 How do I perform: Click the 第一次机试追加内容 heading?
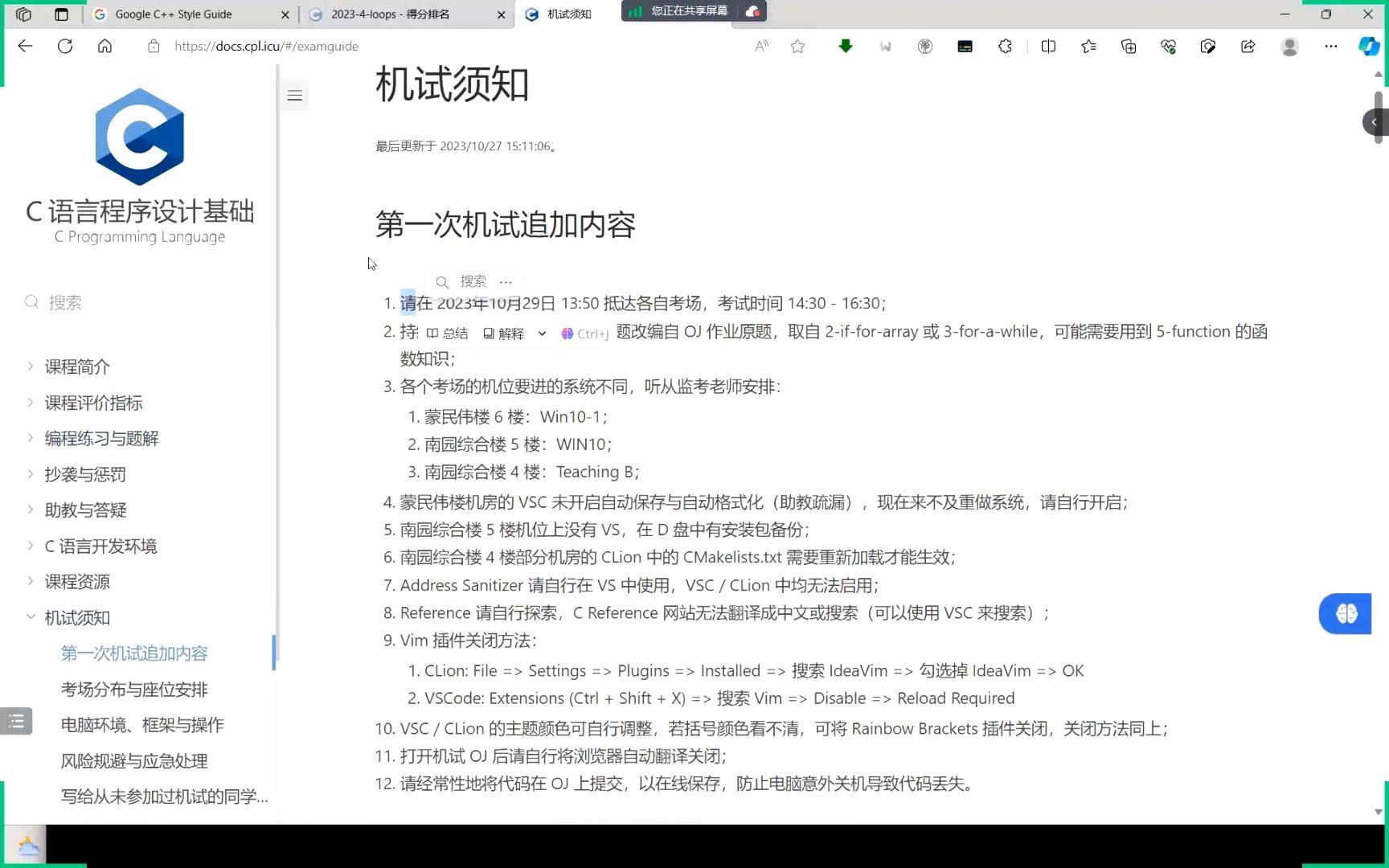pyautogui.click(x=506, y=225)
